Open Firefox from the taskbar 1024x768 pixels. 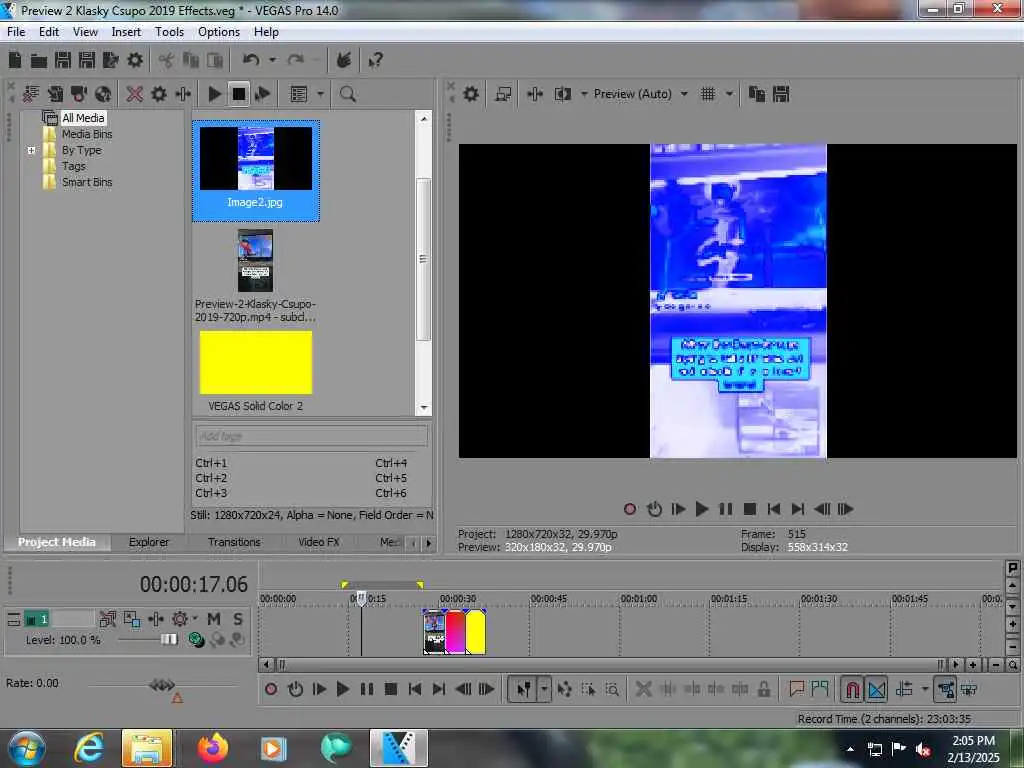pos(213,748)
